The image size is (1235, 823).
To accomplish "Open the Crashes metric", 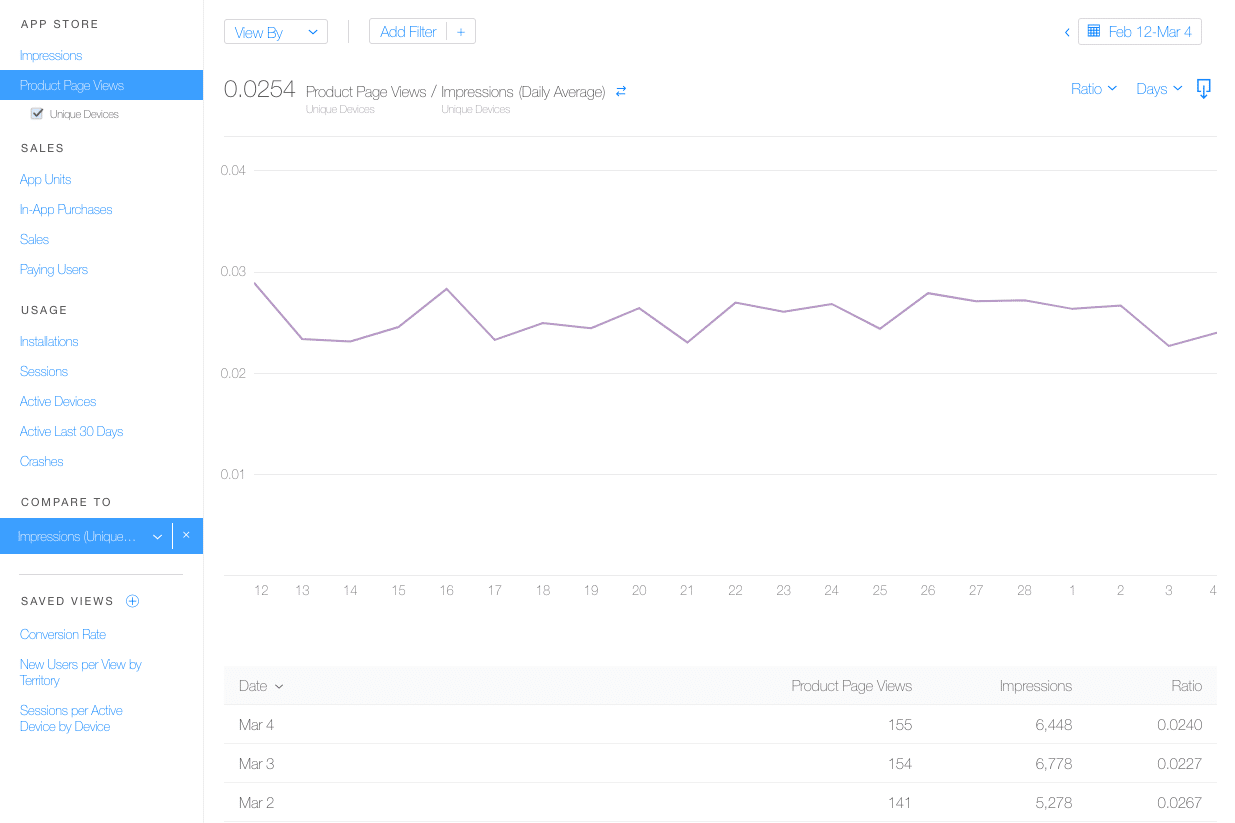I will tap(41, 461).
